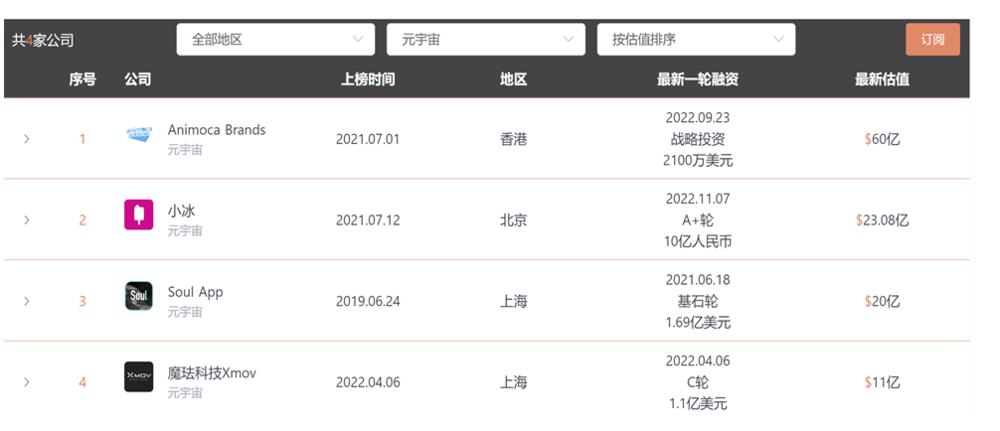This screenshot has width=1000, height=431.
Task: Click the pink 小冰 logo icon
Action: coord(138,215)
